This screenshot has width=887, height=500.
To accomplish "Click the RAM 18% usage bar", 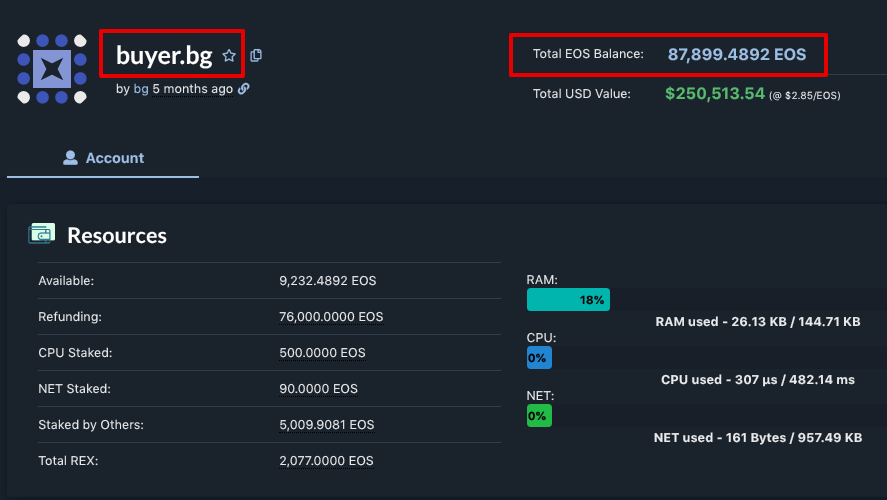I will pyautogui.click(x=568, y=300).
